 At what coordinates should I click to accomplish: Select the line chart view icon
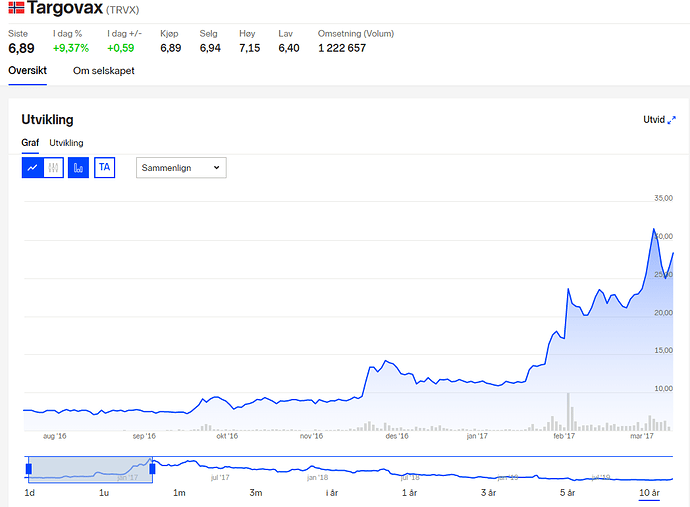click(x=33, y=168)
